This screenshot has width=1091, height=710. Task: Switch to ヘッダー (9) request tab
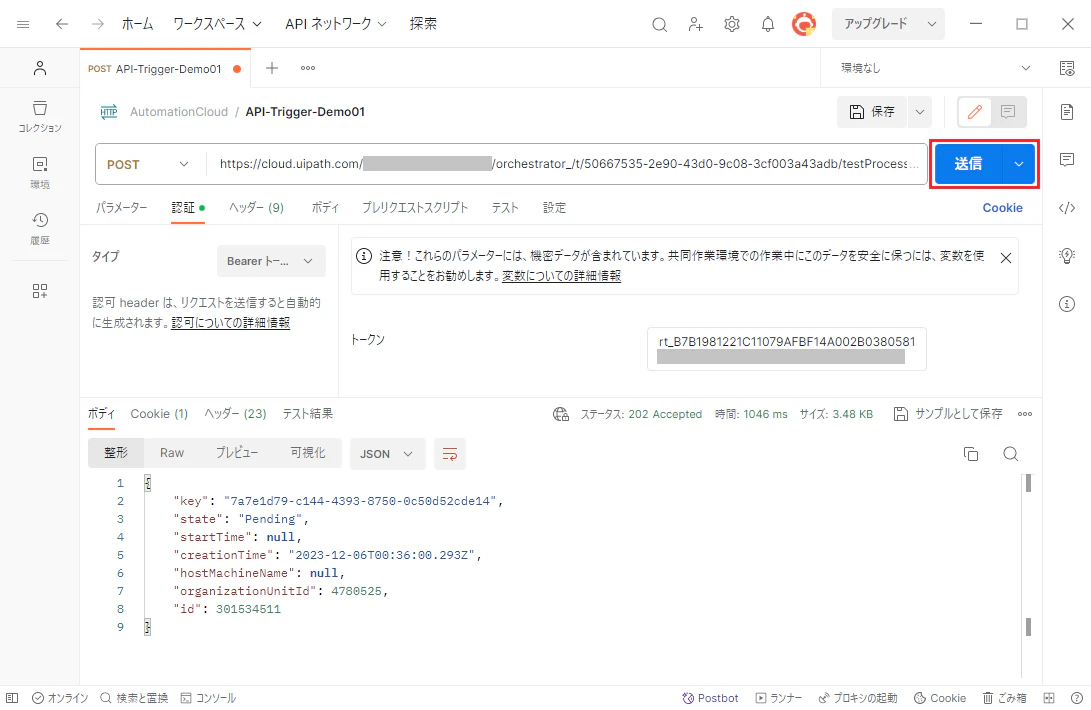tap(256, 207)
